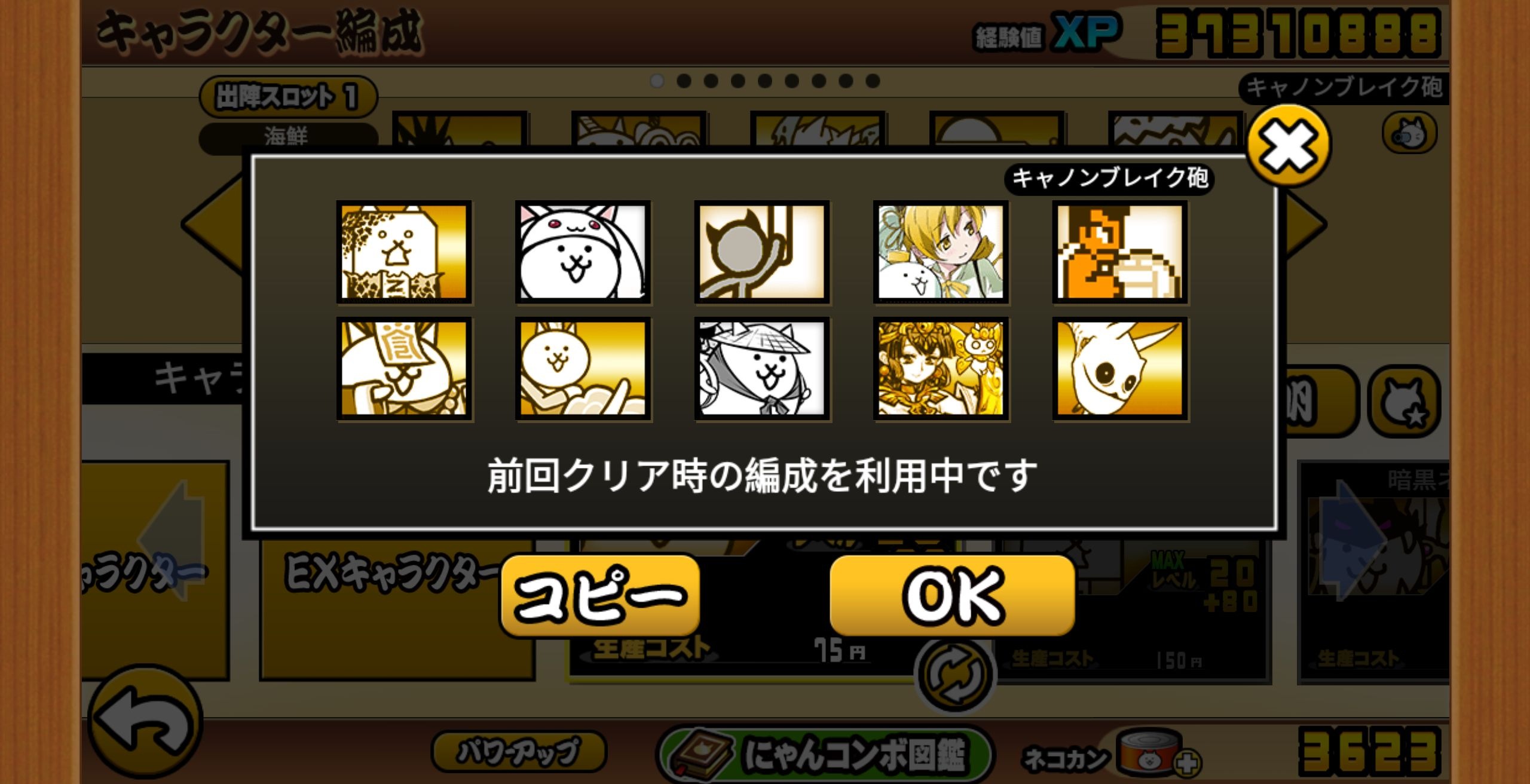Select the bunny-eared cat unit icon

click(583, 369)
